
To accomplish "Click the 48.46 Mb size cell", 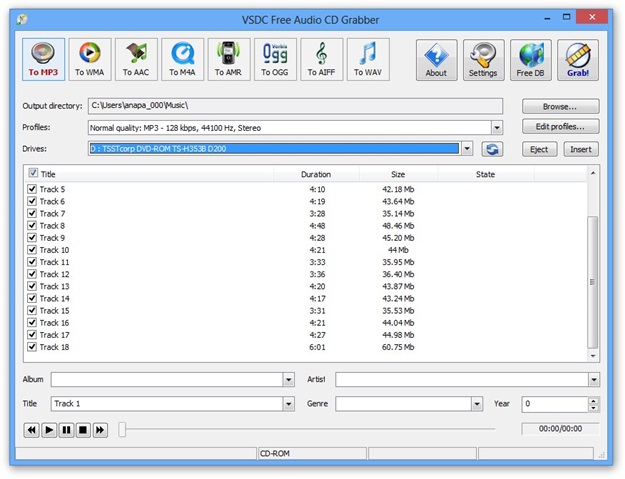I will pos(398,226).
